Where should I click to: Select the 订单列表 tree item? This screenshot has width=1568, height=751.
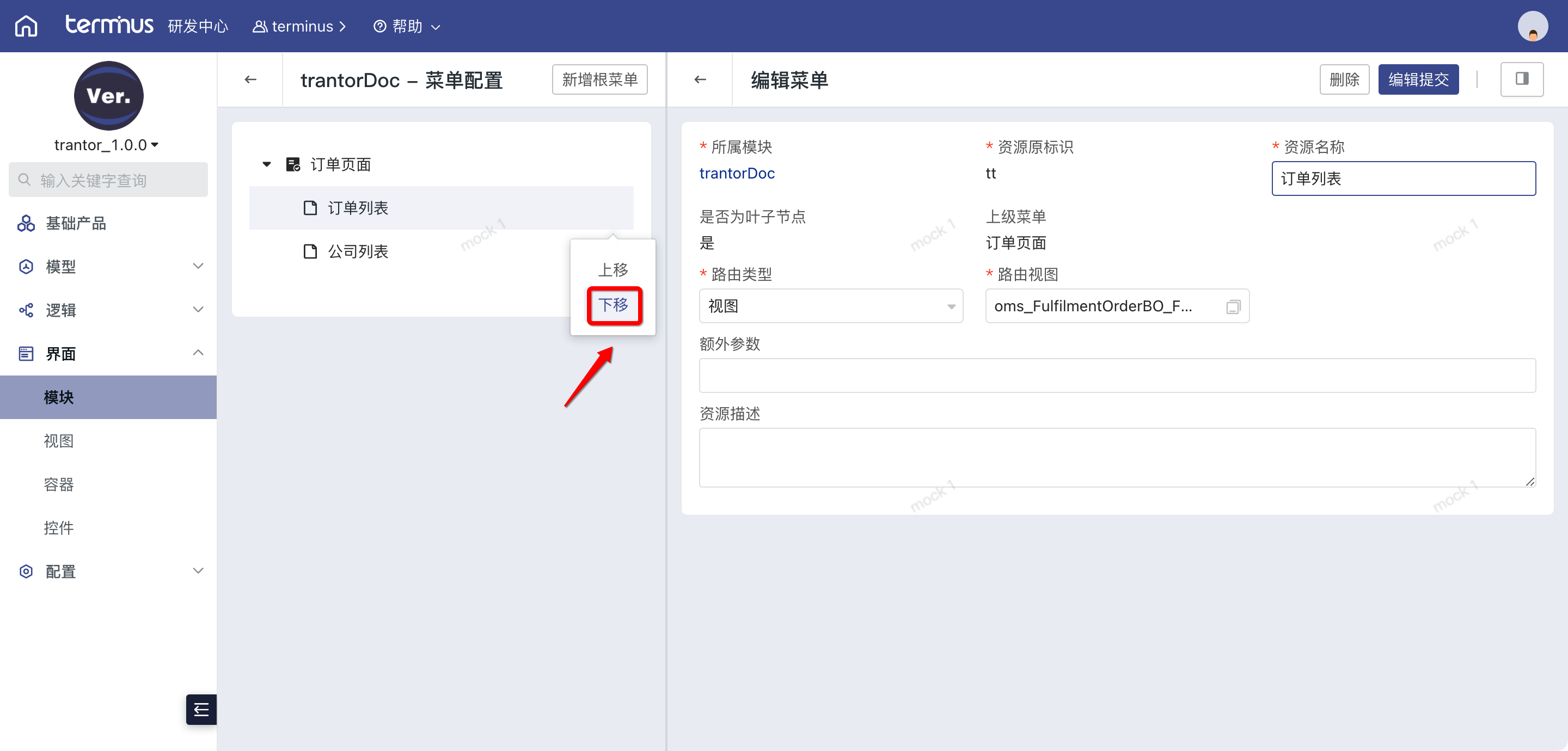tap(442, 208)
